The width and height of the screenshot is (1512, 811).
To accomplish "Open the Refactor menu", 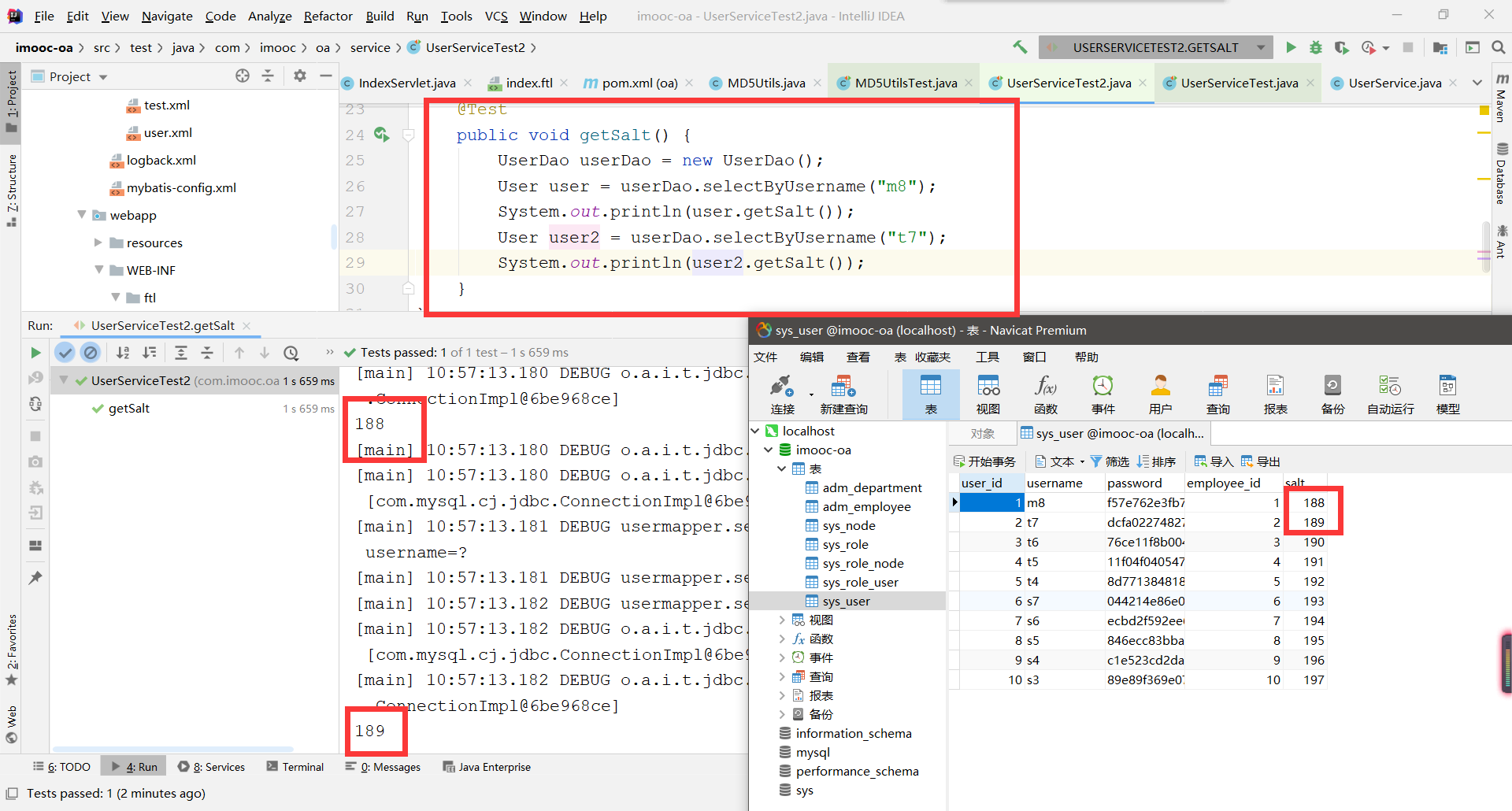I will coord(328,16).
